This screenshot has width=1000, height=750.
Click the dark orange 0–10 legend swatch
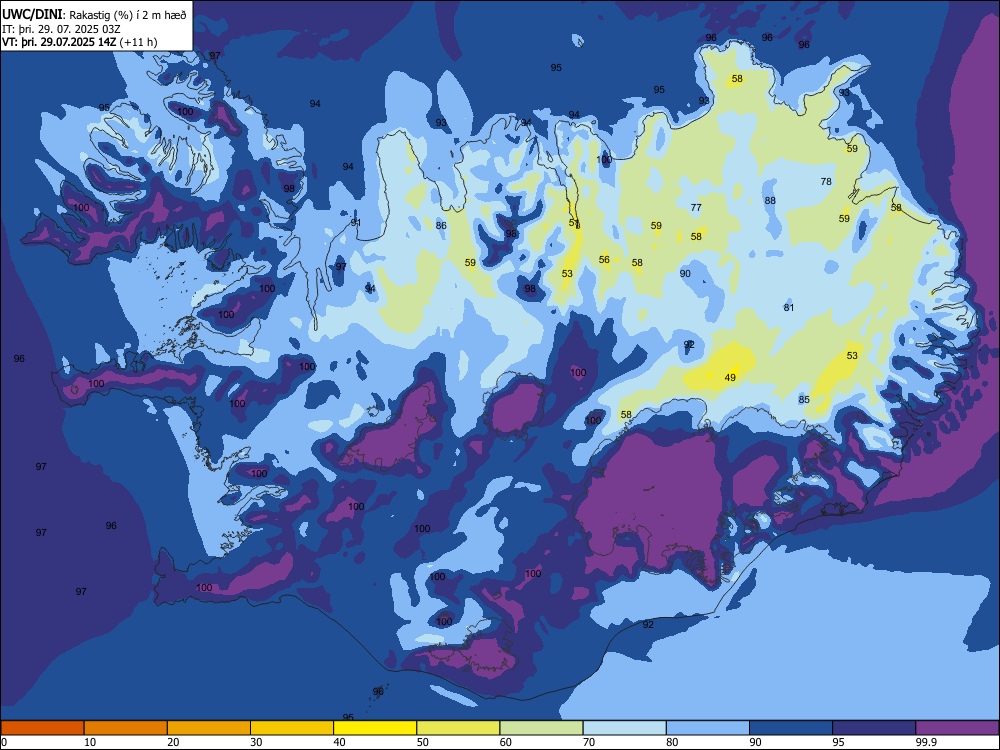(x=42, y=728)
